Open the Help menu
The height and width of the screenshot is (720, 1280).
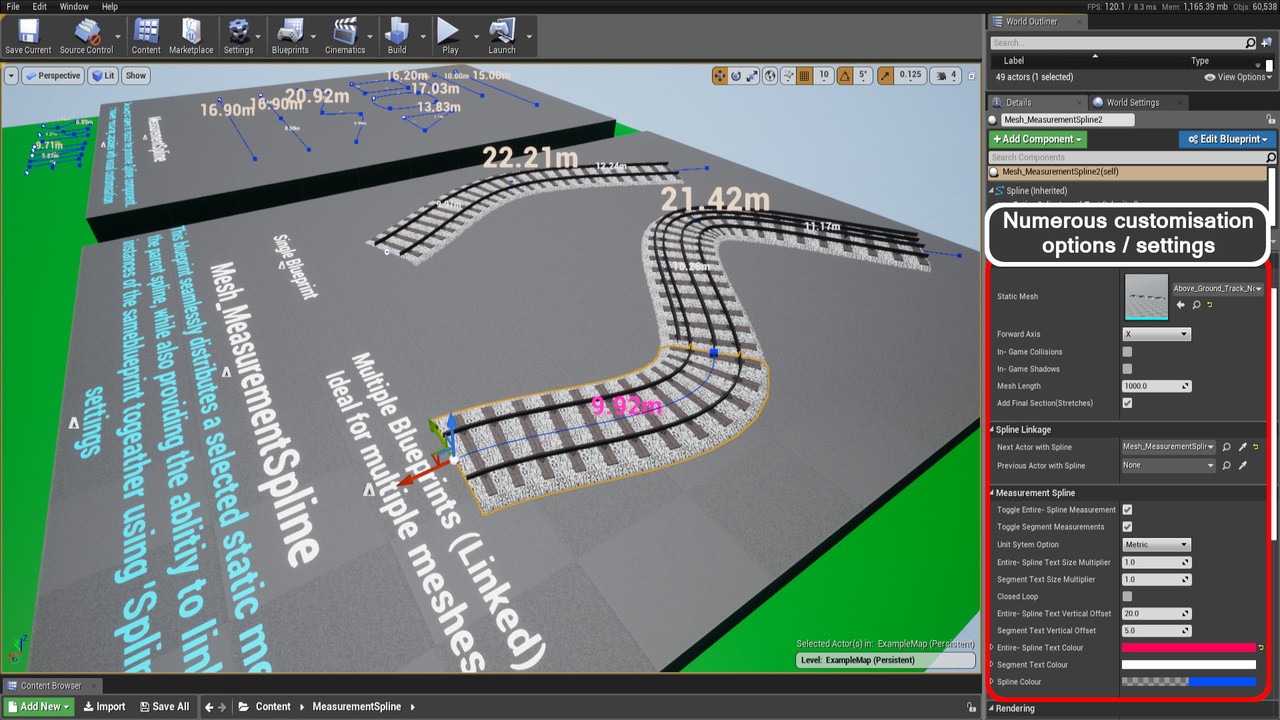coord(109,7)
